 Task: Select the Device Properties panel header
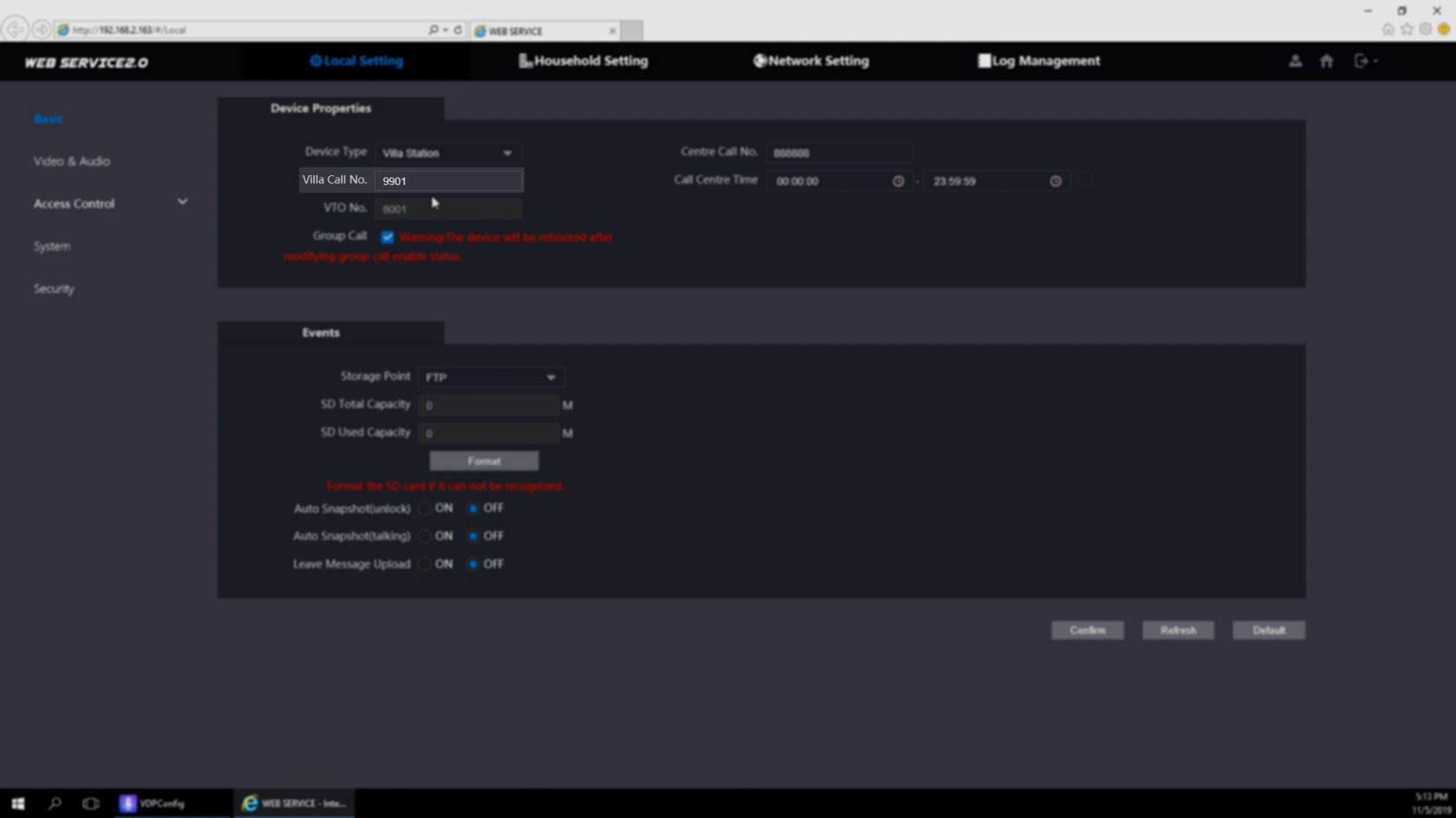click(331, 108)
